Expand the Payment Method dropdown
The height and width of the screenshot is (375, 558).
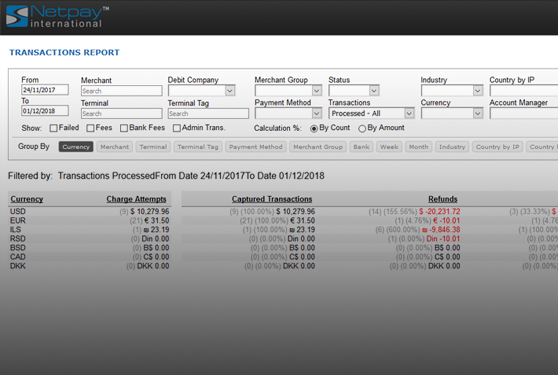[x=288, y=113]
